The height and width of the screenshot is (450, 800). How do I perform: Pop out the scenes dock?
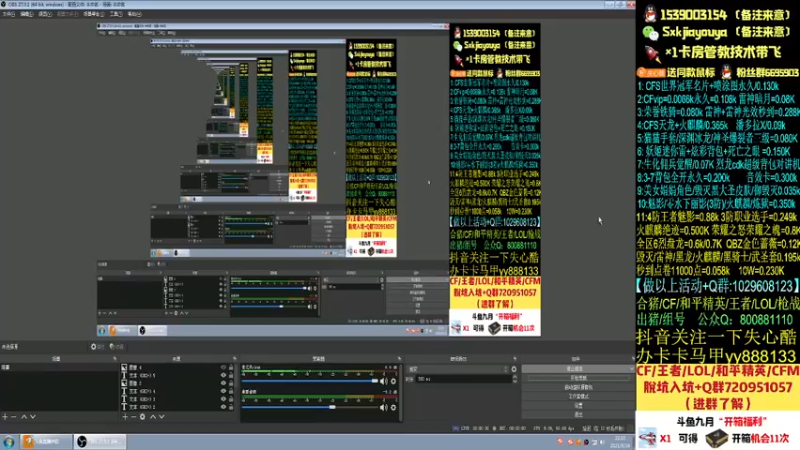(x=115, y=359)
